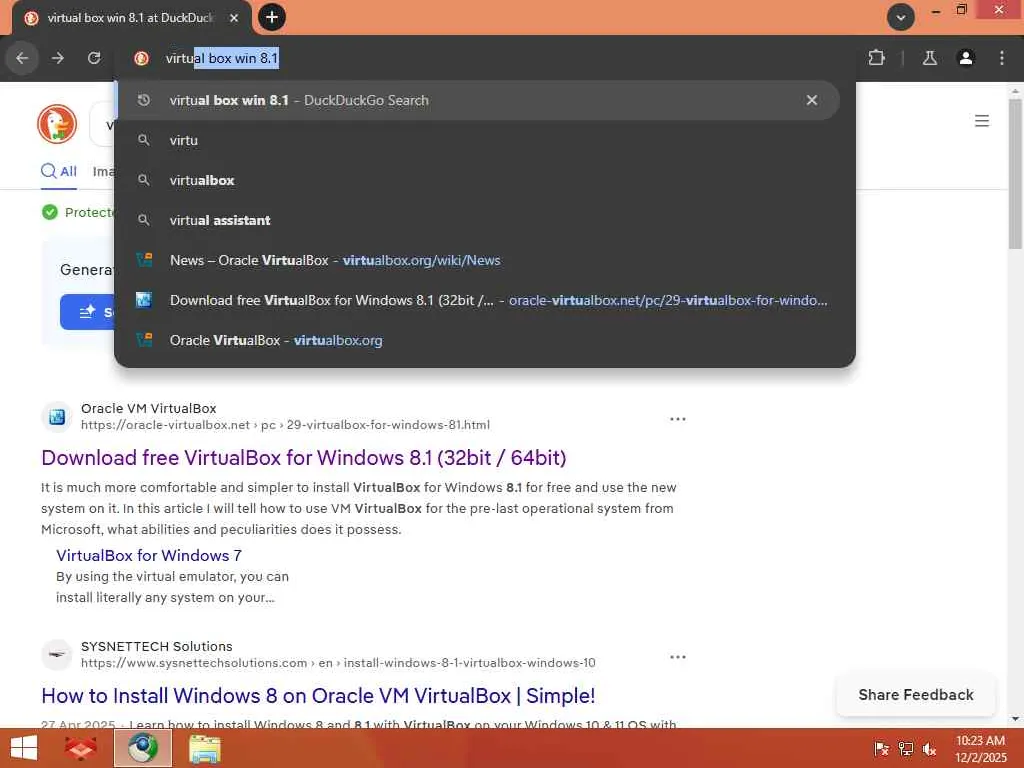Click the history clock icon in first suggestion
Image resolution: width=1024 pixels, height=768 pixels.
(144, 100)
